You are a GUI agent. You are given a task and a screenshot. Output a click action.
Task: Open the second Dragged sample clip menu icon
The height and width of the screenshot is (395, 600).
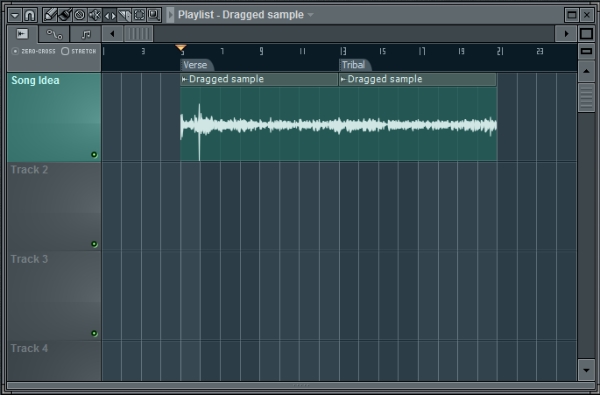coord(343,79)
